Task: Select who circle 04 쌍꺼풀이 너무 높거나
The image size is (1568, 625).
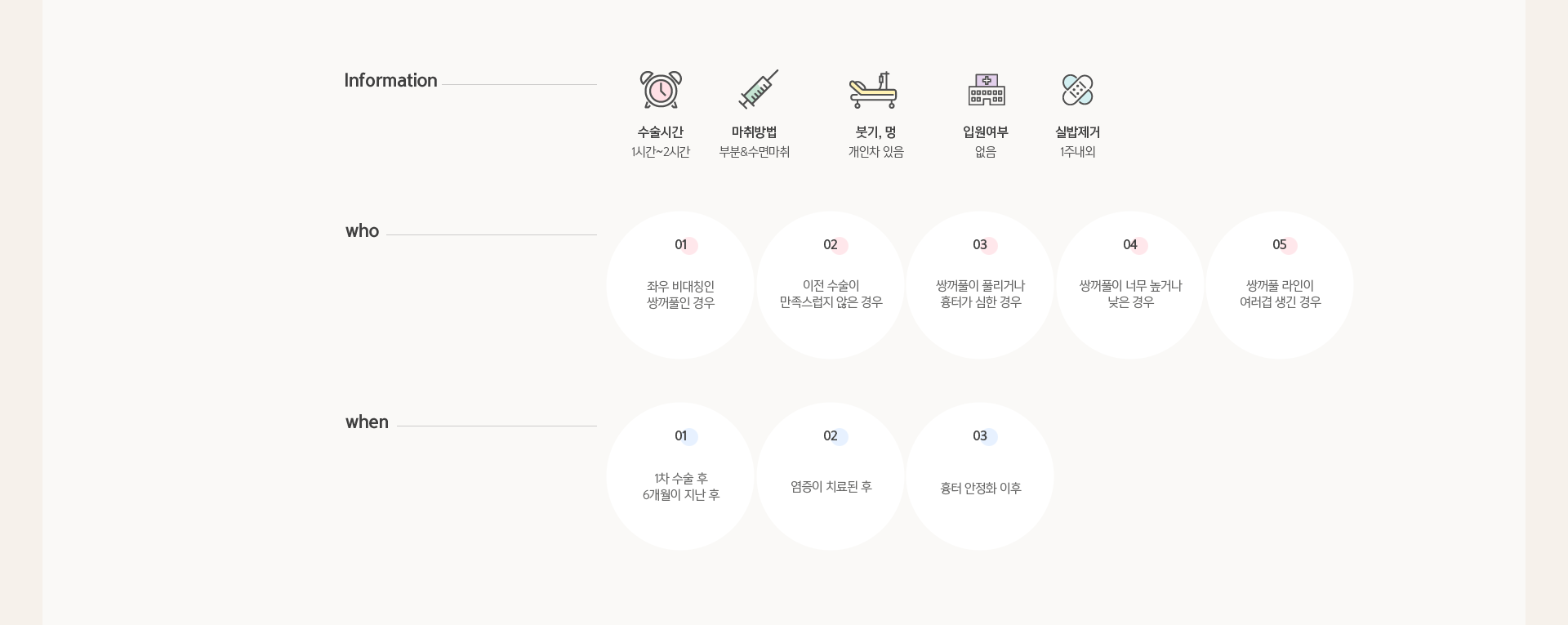Action: tap(1130, 285)
